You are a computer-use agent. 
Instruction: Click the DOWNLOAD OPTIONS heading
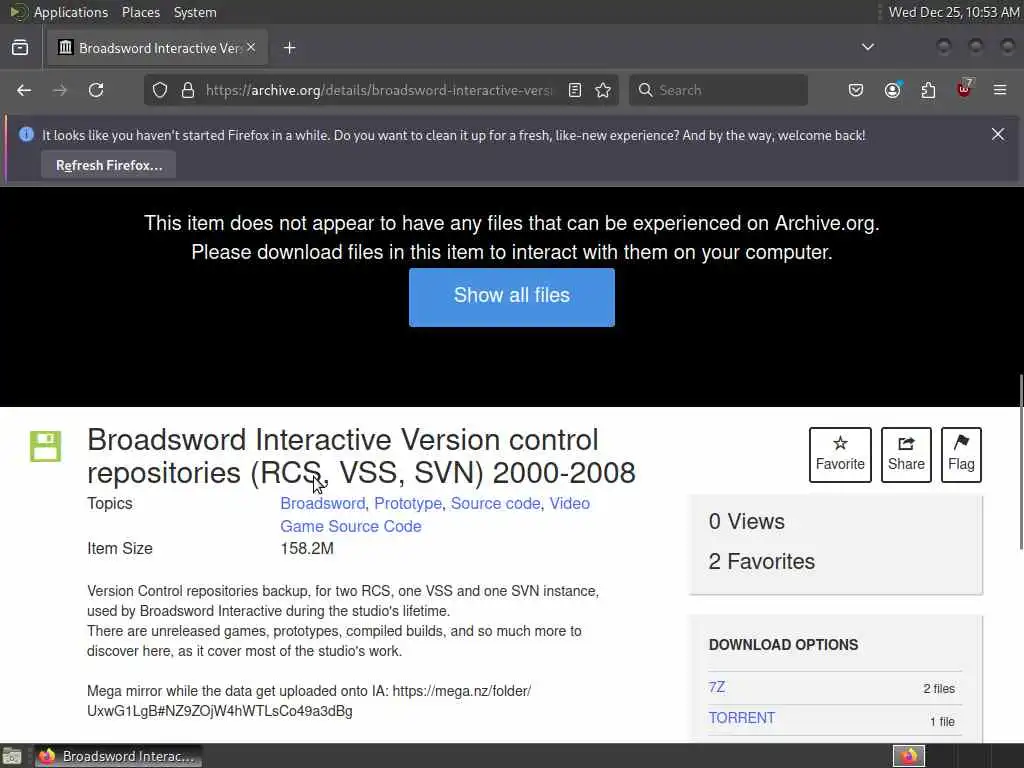click(x=783, y=645)
